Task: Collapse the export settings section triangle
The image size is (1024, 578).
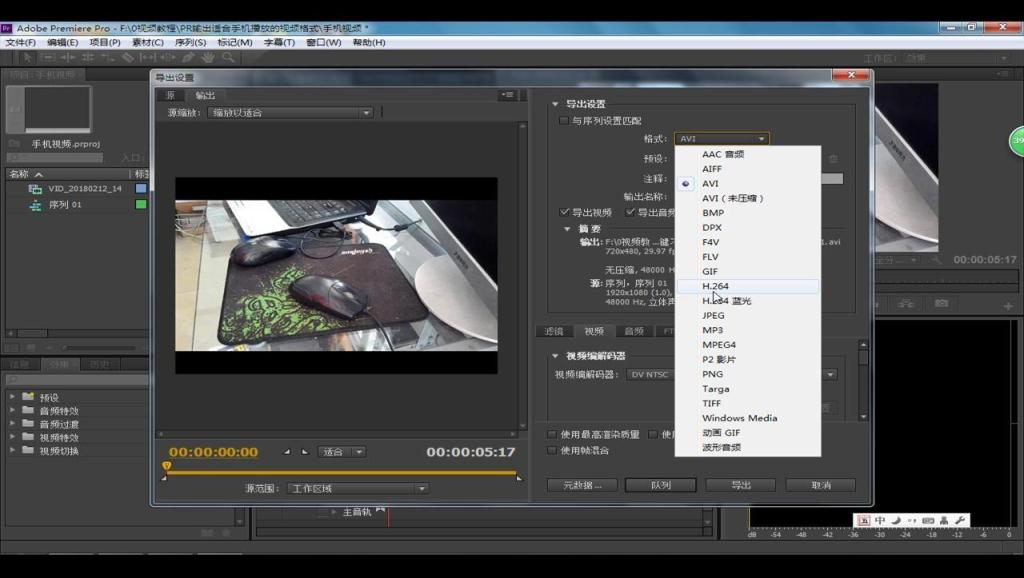Action: (x=555, y=104)
